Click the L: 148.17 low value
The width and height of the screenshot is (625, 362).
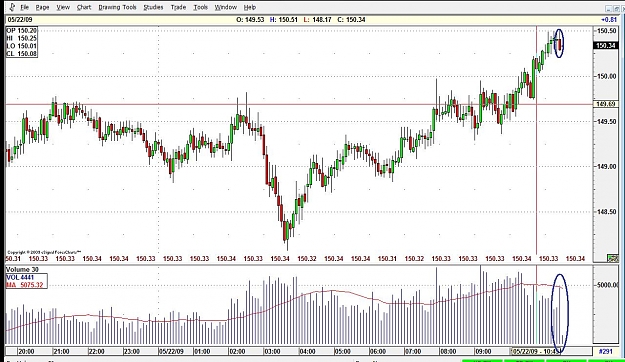pos(317,20)
